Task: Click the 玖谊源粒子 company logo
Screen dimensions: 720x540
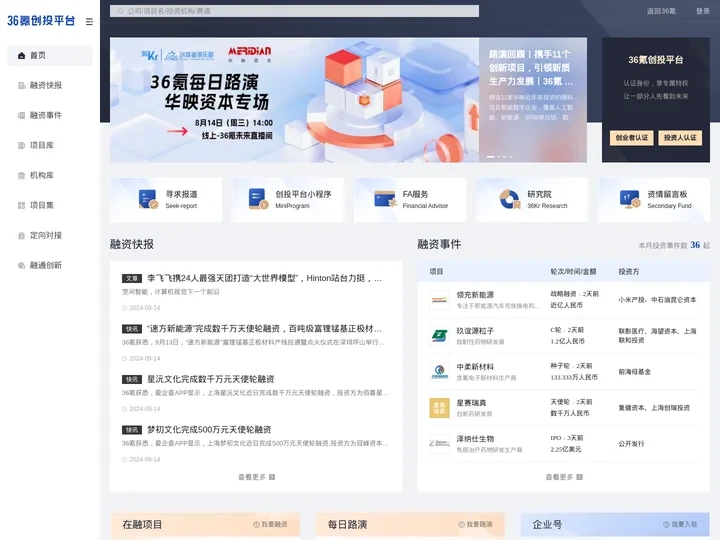Action: pos(439,336)
